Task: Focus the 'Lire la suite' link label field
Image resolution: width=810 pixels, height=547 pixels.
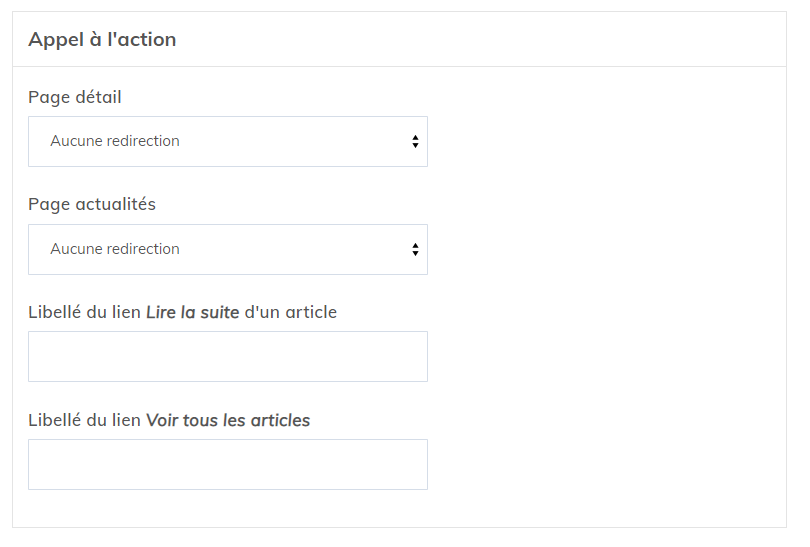Action: pyautogui.click(x=228, y=357)
